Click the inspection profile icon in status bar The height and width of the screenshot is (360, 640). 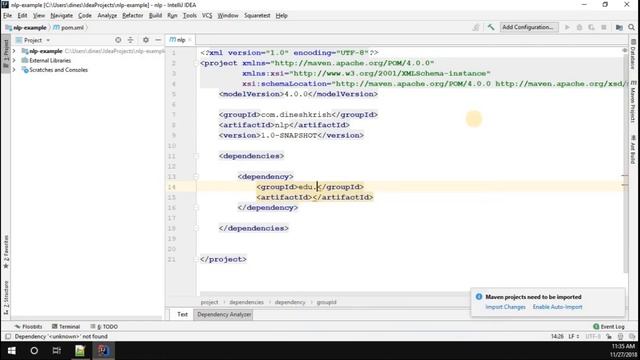pyautogui.click(x=620, y=337)
